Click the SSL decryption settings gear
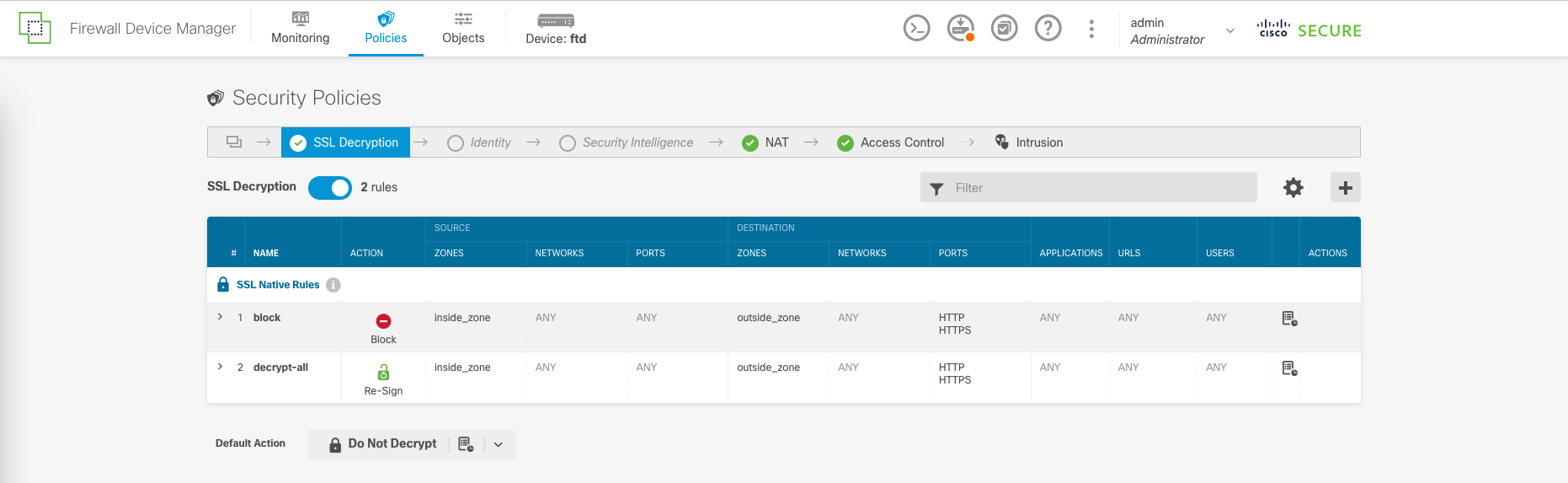This screenshot has width=1568, height=483. pyautogui.click(x=1293, y=188)
